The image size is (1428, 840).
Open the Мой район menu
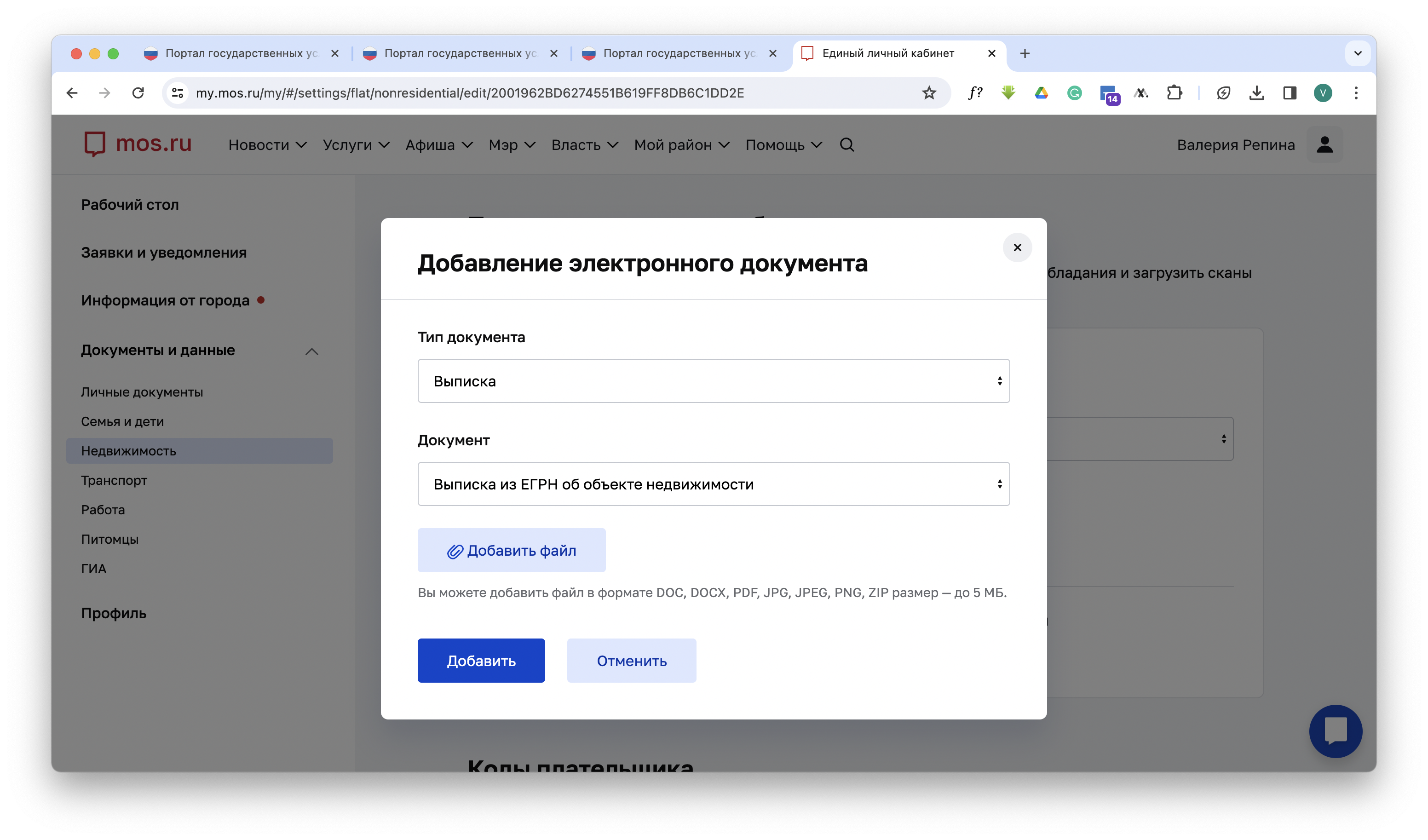(x=682, y=145)
